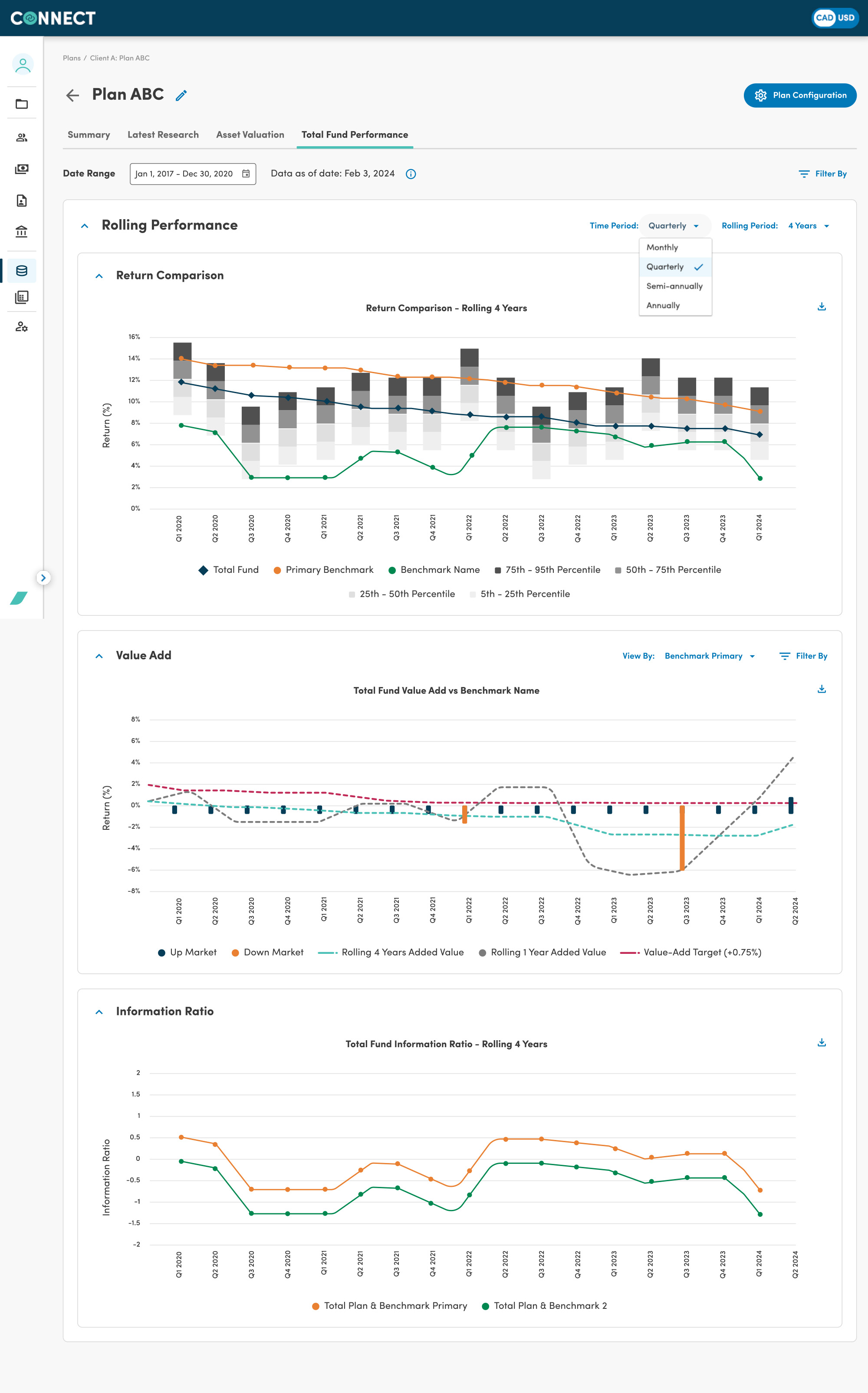Open the user settings icon in the sidebar
This screenshot has height=1393, width=868.
(x=22, y=327)
